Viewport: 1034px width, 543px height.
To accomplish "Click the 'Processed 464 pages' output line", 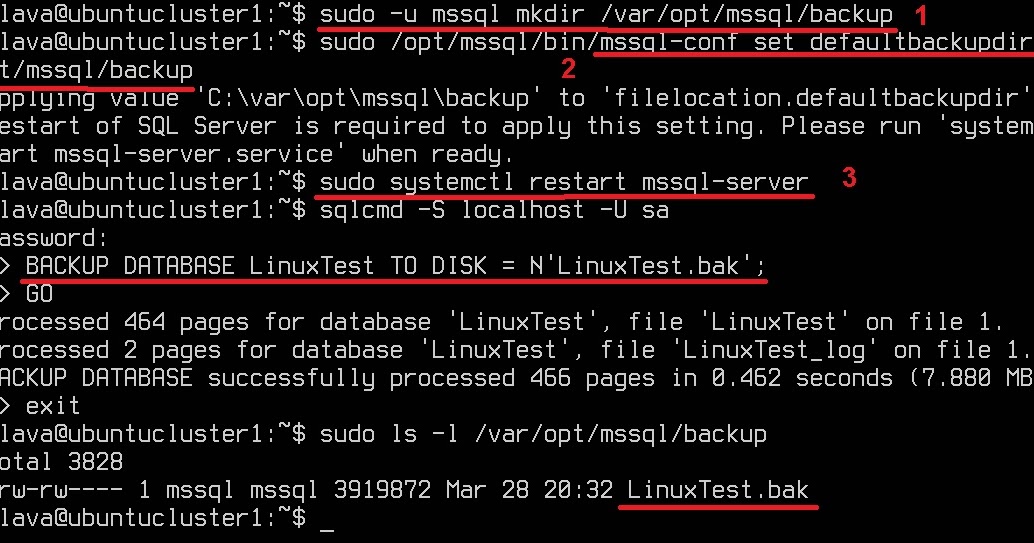I will point(501,322).
